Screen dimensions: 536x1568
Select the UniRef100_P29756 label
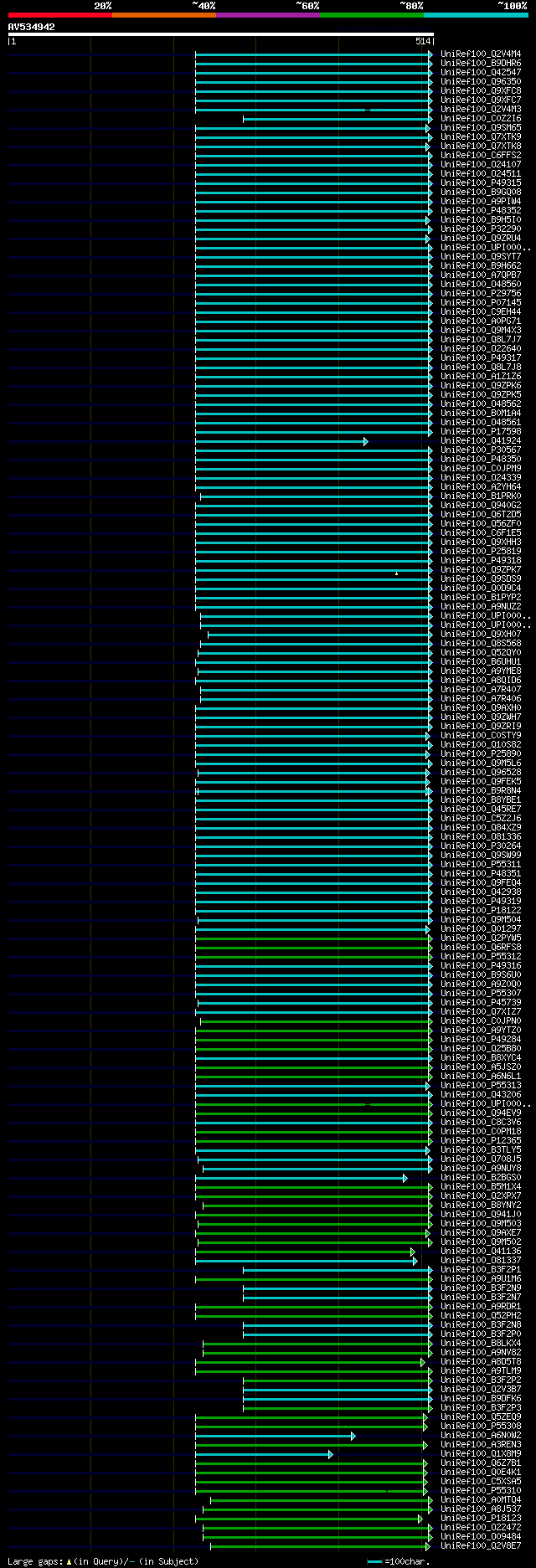pos(481,294)
